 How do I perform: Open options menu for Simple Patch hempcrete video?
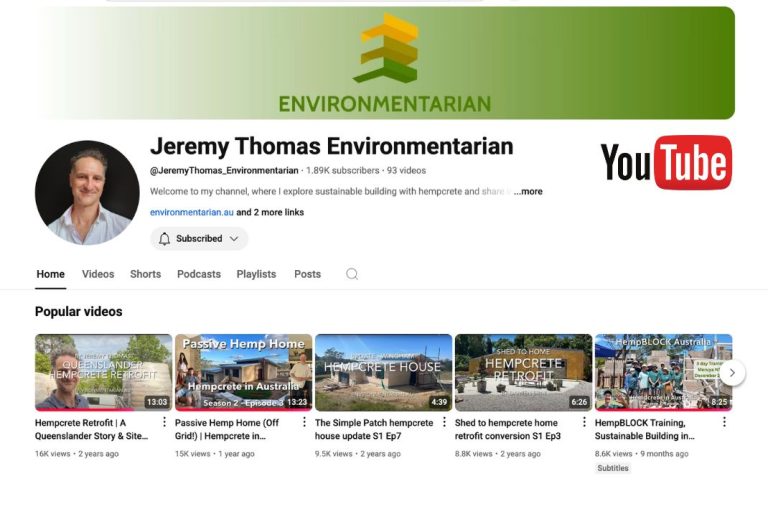(x=444, y=422)
